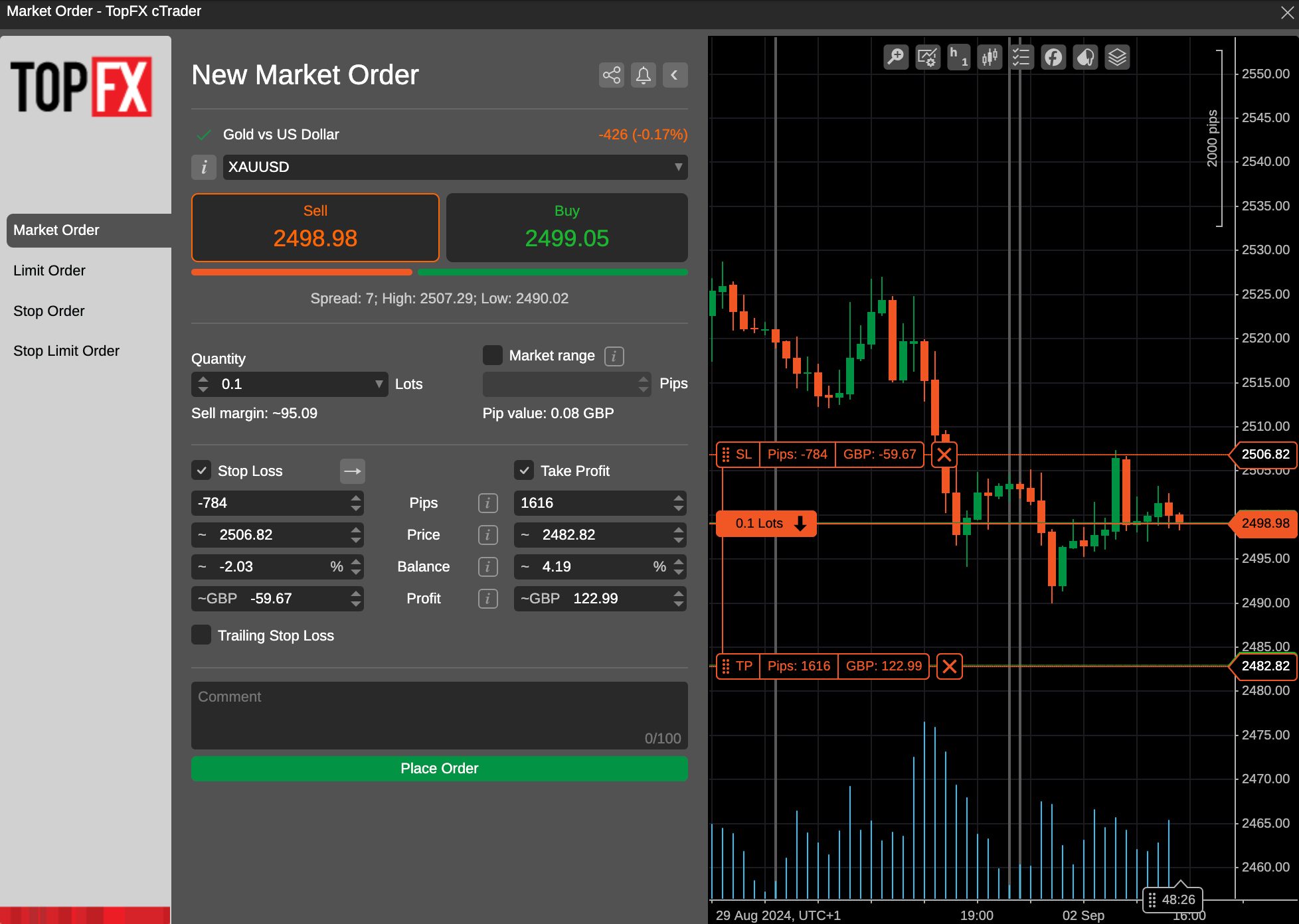This screenshot has height=924, width=1299.
Task: Click the 2498.98 current price axis marker
Action: click(x=1264, y=524)
